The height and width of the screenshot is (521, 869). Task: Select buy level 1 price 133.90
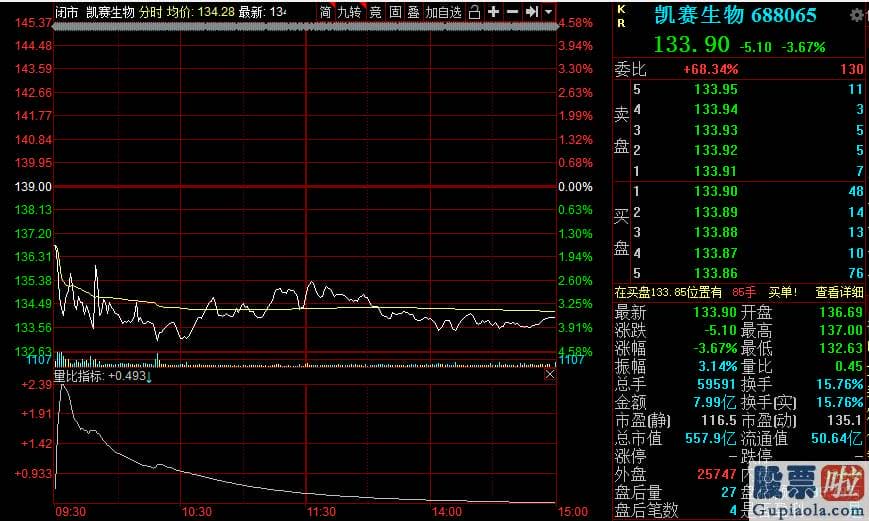pos(716,191)
